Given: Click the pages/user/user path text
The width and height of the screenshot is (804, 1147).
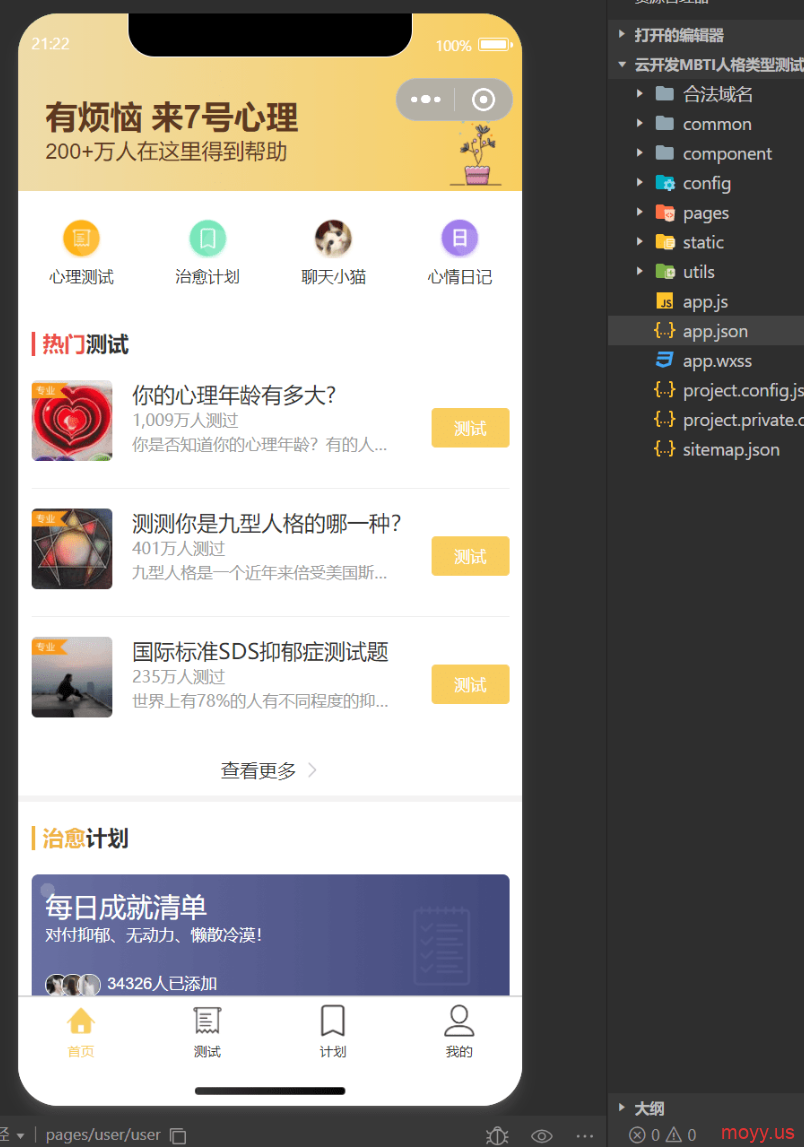Looking at the screenshot, I should point(103,1135).
